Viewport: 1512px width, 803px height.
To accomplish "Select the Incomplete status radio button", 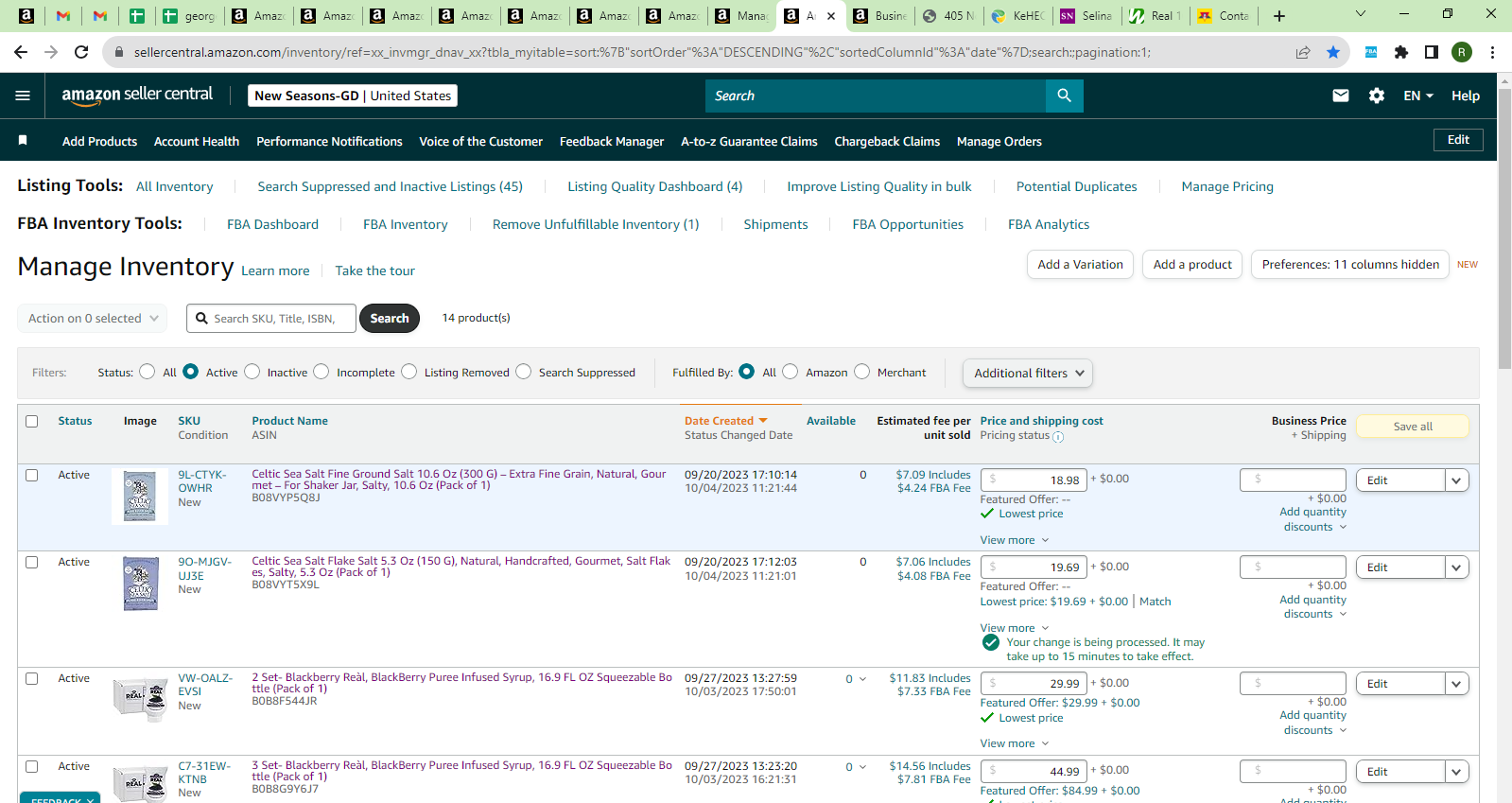I will [322, 372].
